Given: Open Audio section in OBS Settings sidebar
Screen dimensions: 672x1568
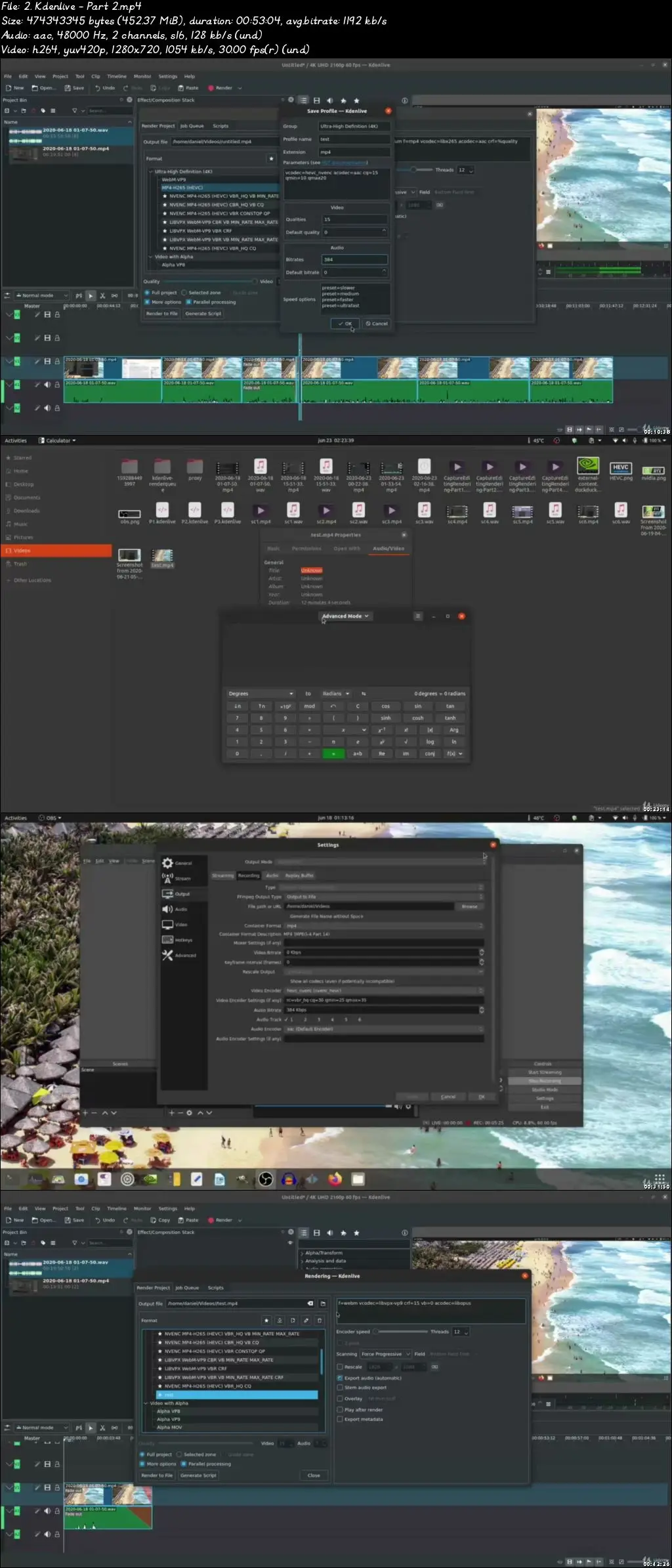Looking at the screenshot, I should 184,909.
